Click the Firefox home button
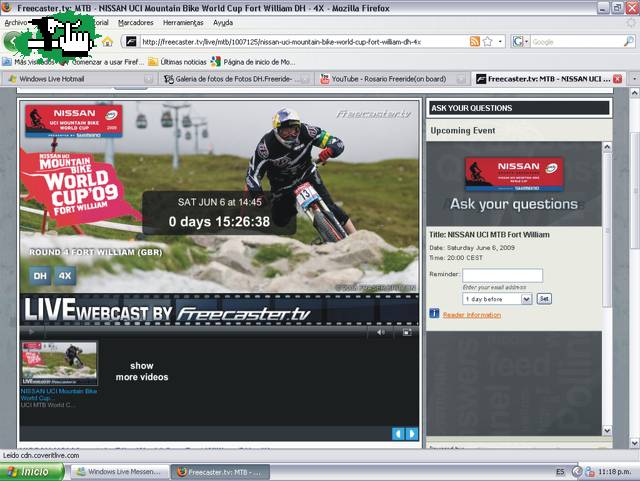 (107, 41)
